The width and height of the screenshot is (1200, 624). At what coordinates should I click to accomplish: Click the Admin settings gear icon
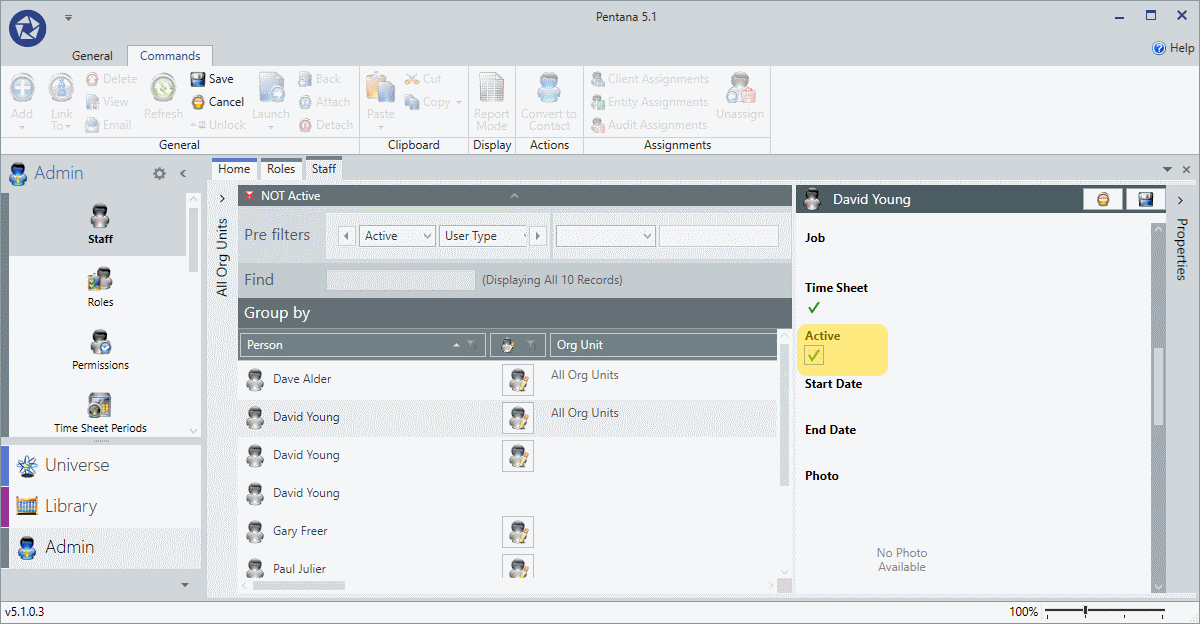159,173
